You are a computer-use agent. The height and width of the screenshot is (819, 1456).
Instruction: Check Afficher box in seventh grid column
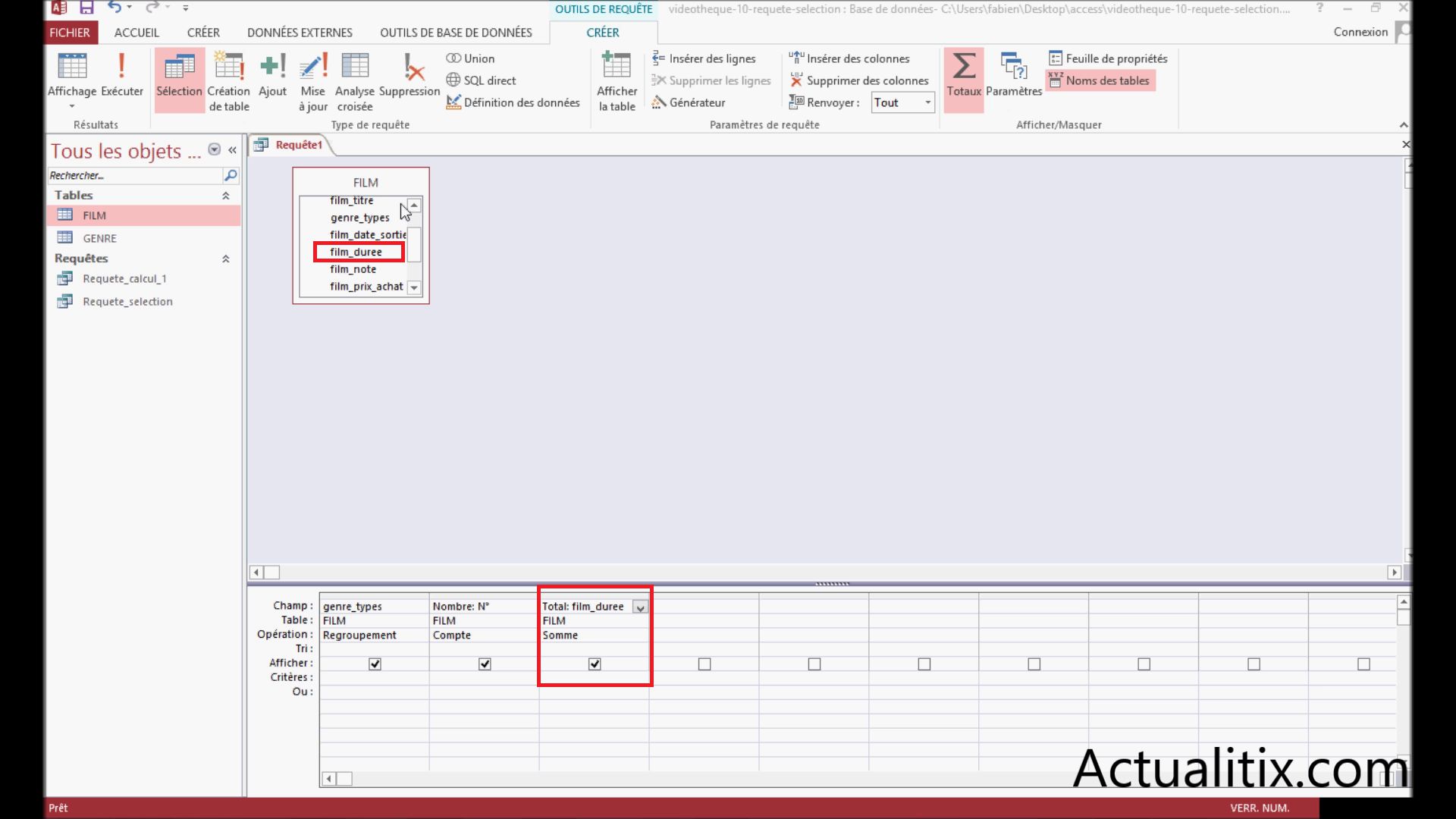1034,664
